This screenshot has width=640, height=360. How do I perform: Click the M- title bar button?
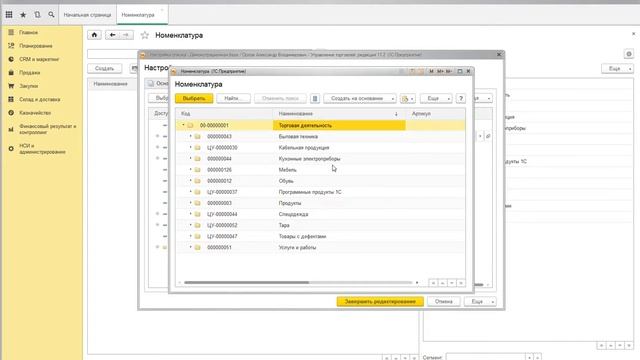tap(449, 71)
